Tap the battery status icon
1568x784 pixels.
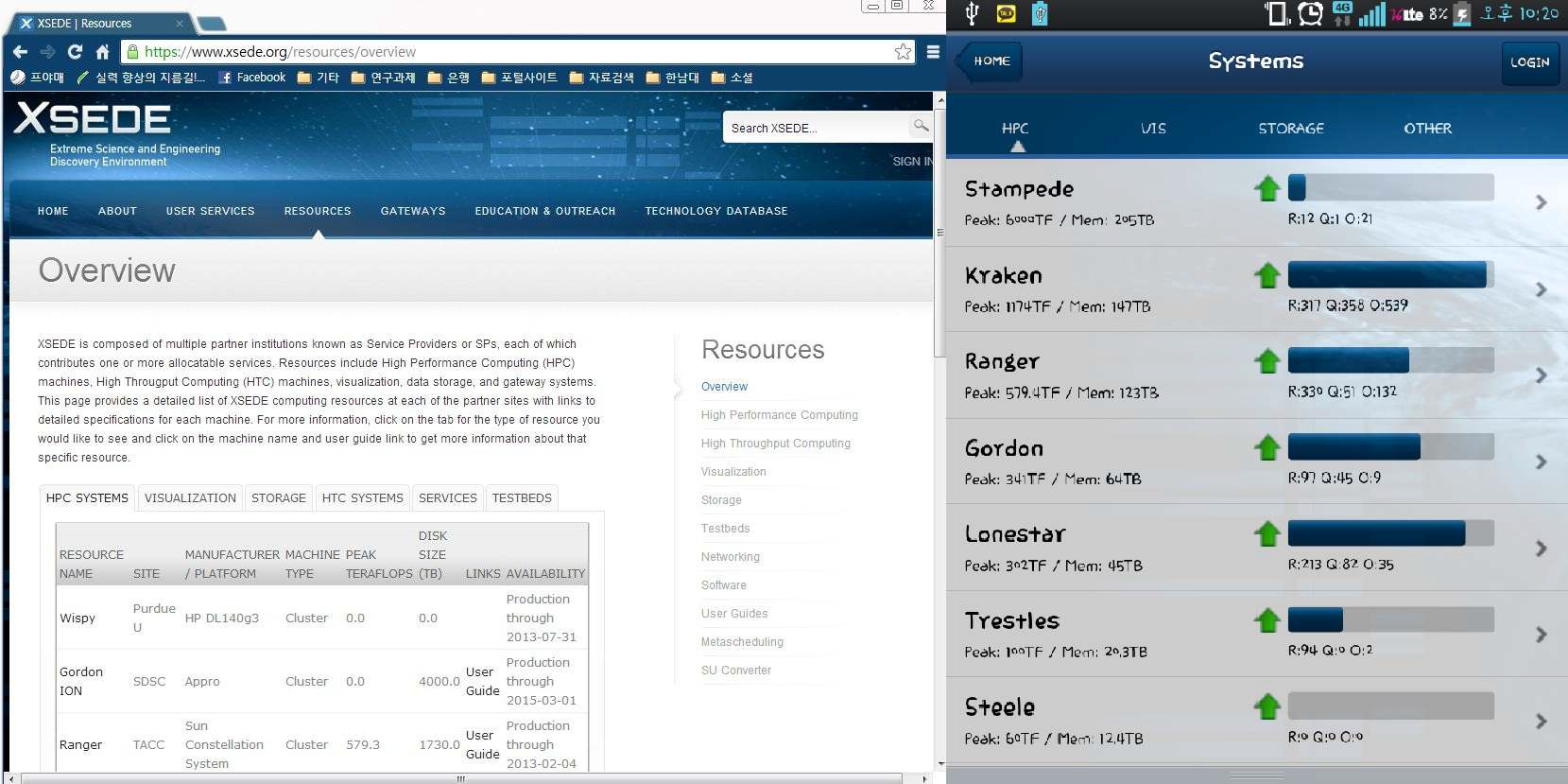point(1461,13)
